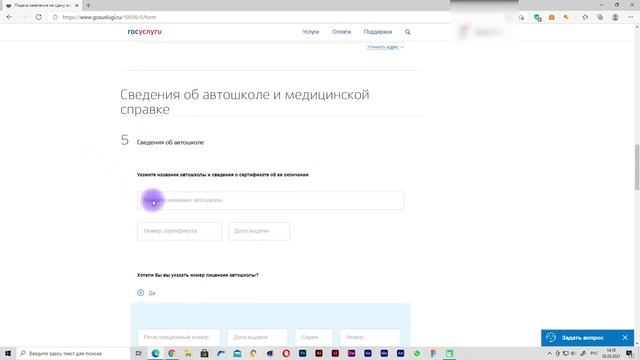
Task: Launch Media Encoder from the taskbar
Action: click(384, 353)
